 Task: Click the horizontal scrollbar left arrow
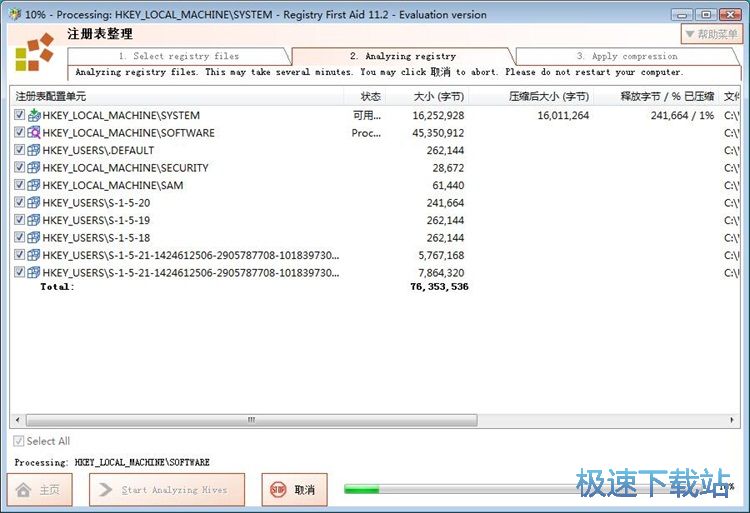point(18,420)
